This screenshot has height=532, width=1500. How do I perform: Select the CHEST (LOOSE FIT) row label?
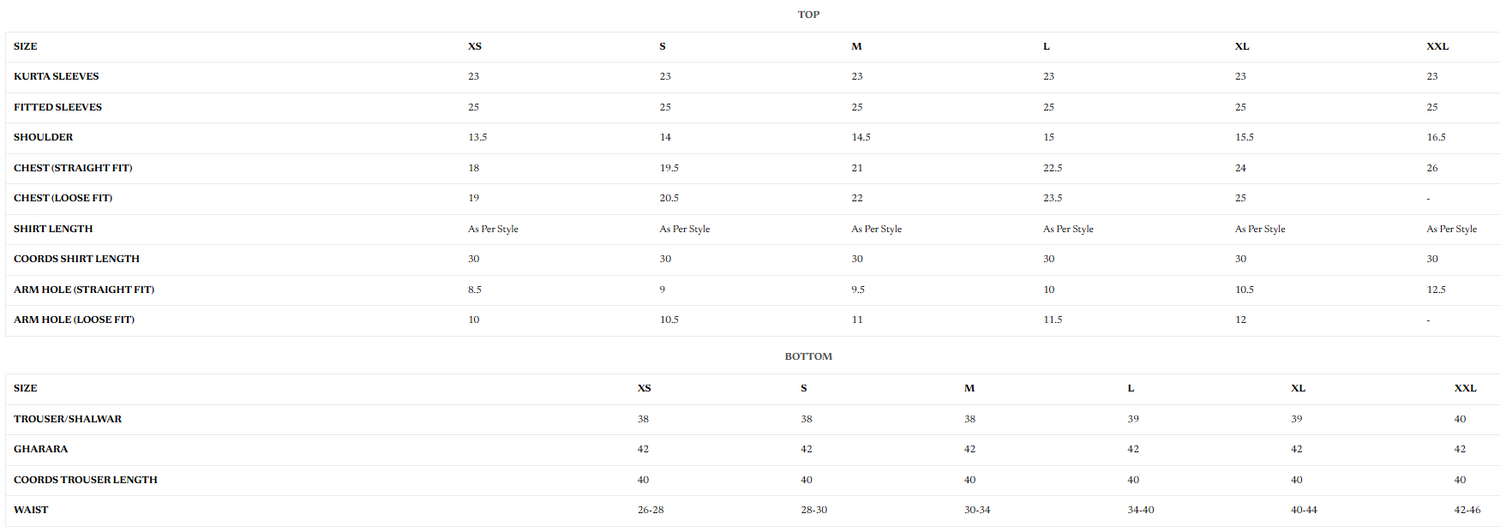pyautogui.click(x=63, y=198)
